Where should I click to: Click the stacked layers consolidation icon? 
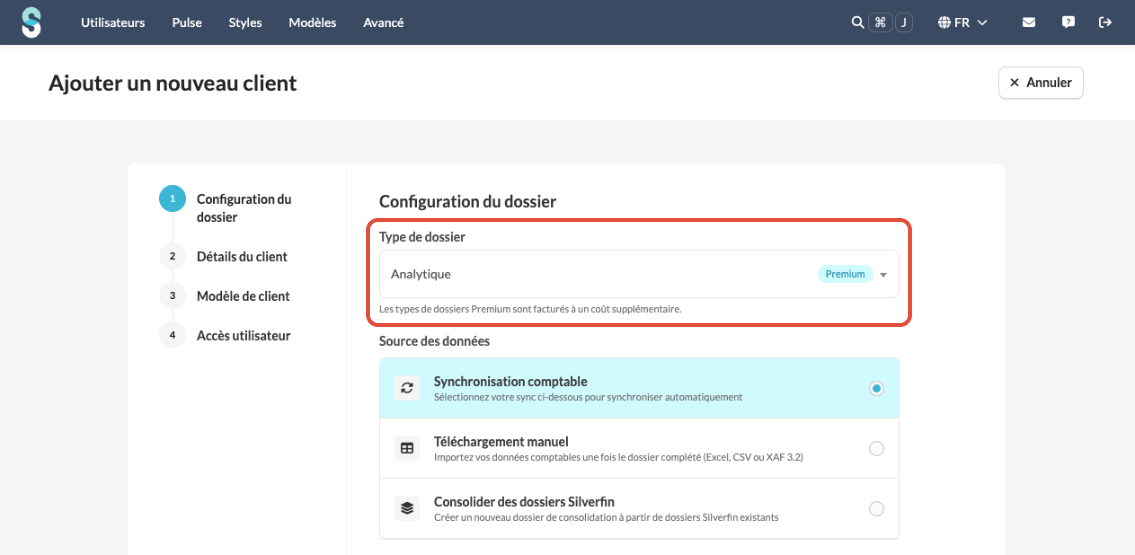point(407,508)
